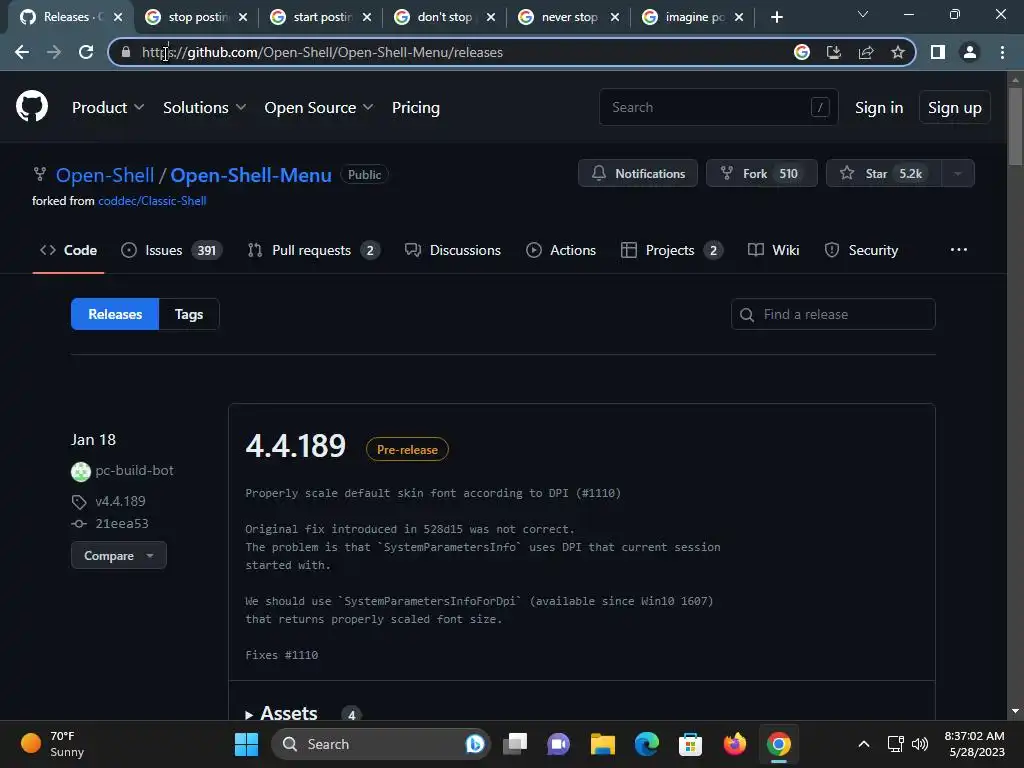Screen dimensions: 1024x768
Task: Open the tab search chevron in title bar
Action: tap(863, 14)
